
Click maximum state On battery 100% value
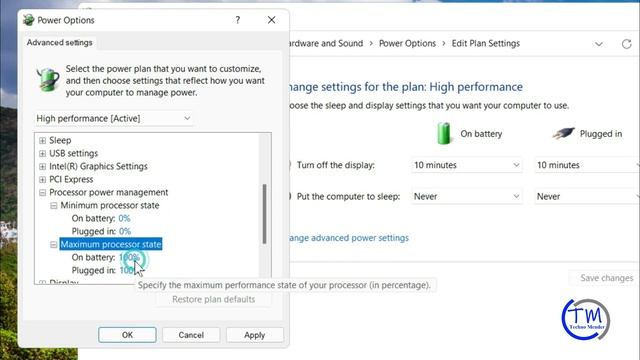point(129,258)
